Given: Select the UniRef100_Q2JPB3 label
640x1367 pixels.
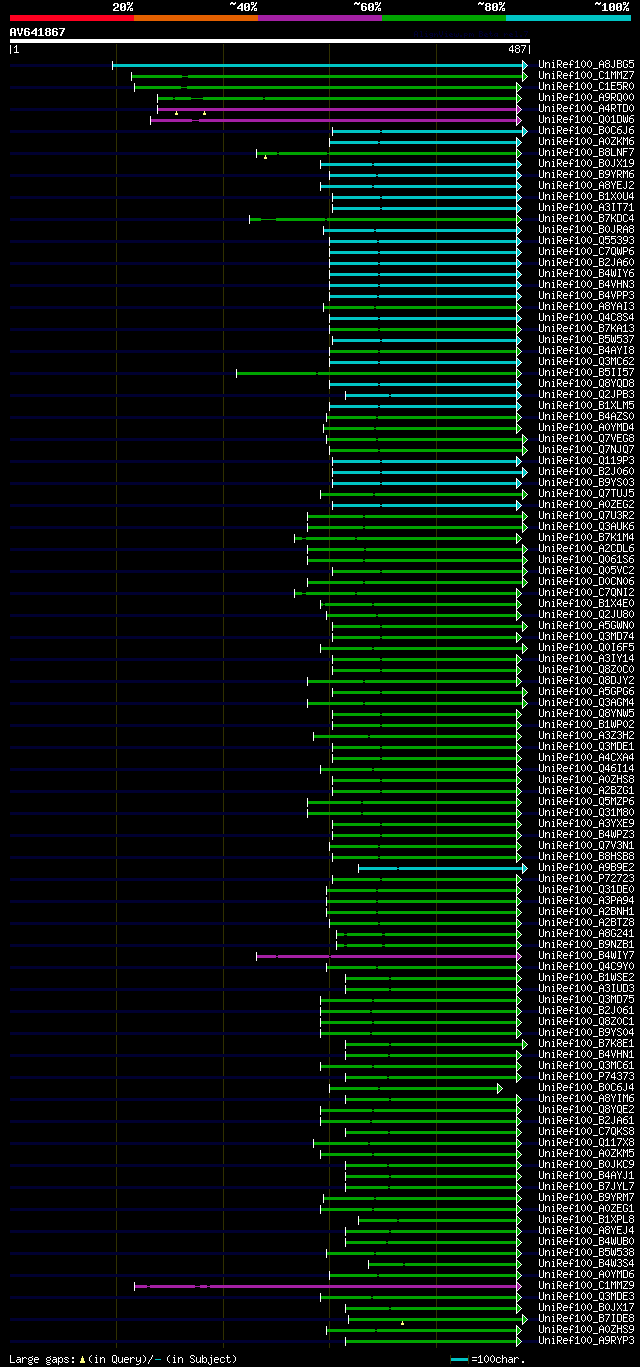Looking at the screenshot, I should [586, 395].
